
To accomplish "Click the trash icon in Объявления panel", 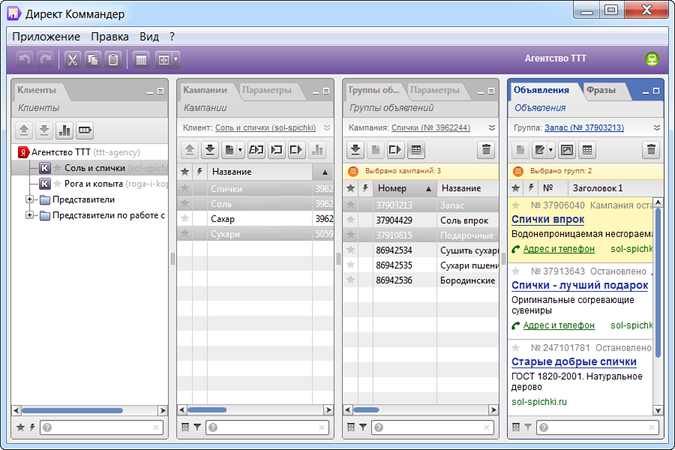I will pos(651,150).
